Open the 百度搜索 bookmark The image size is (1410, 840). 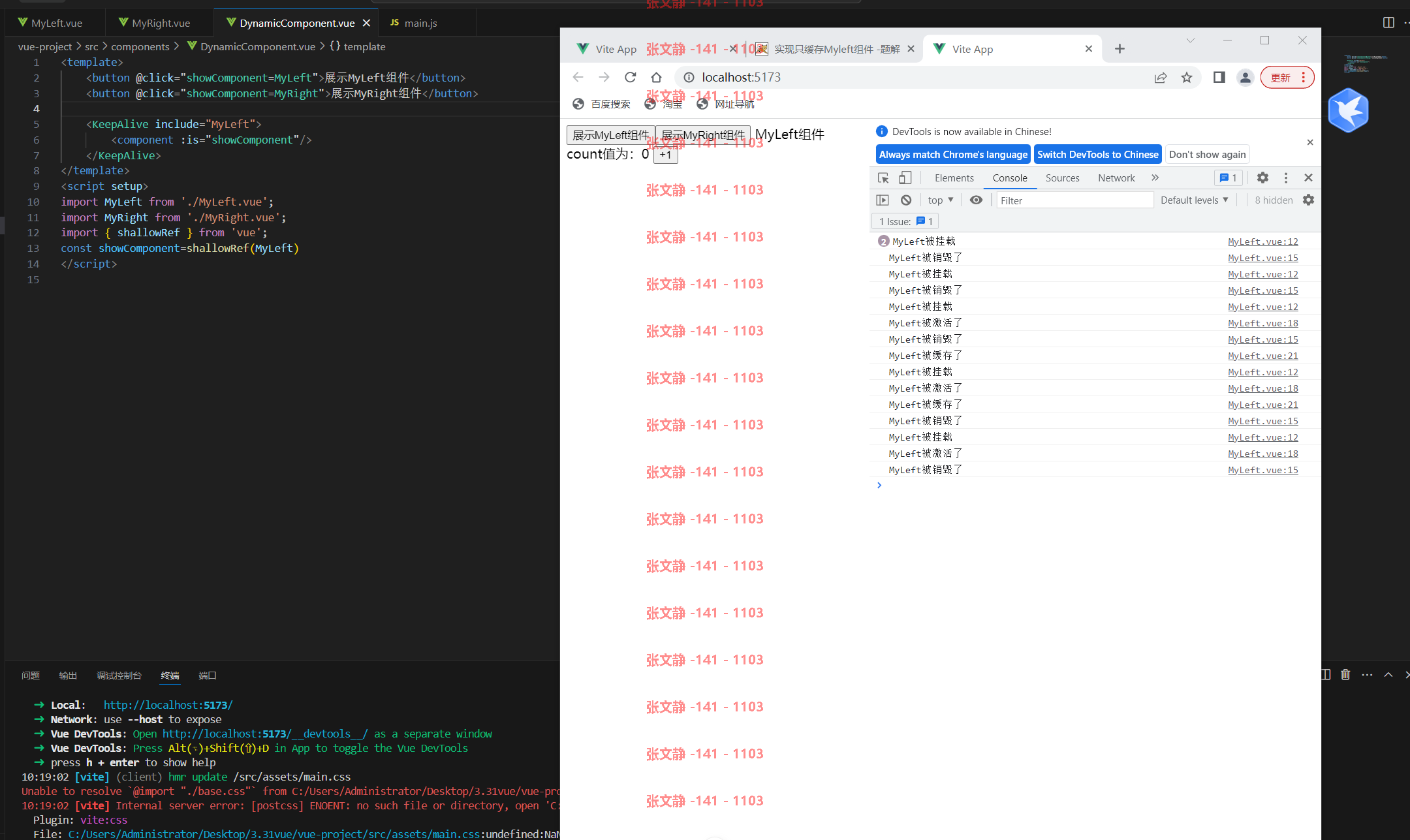601,104
